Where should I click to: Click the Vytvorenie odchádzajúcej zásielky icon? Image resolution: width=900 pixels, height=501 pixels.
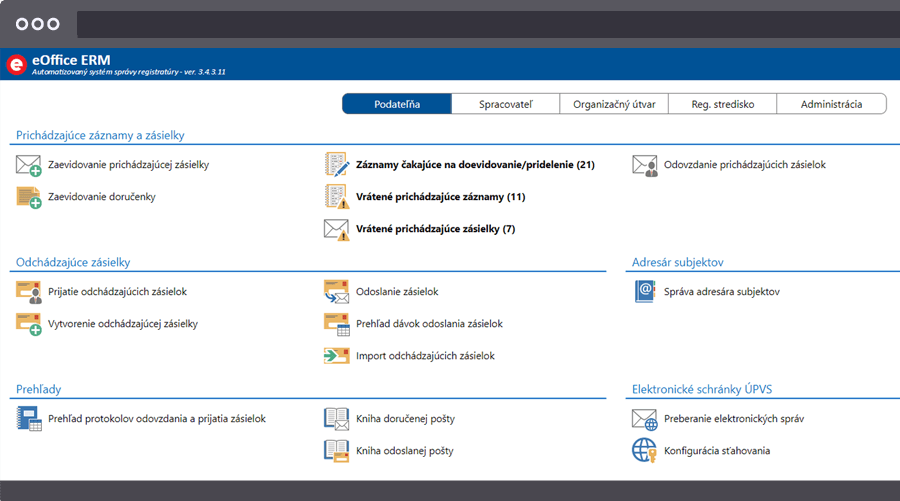click(x=28, y=324)
